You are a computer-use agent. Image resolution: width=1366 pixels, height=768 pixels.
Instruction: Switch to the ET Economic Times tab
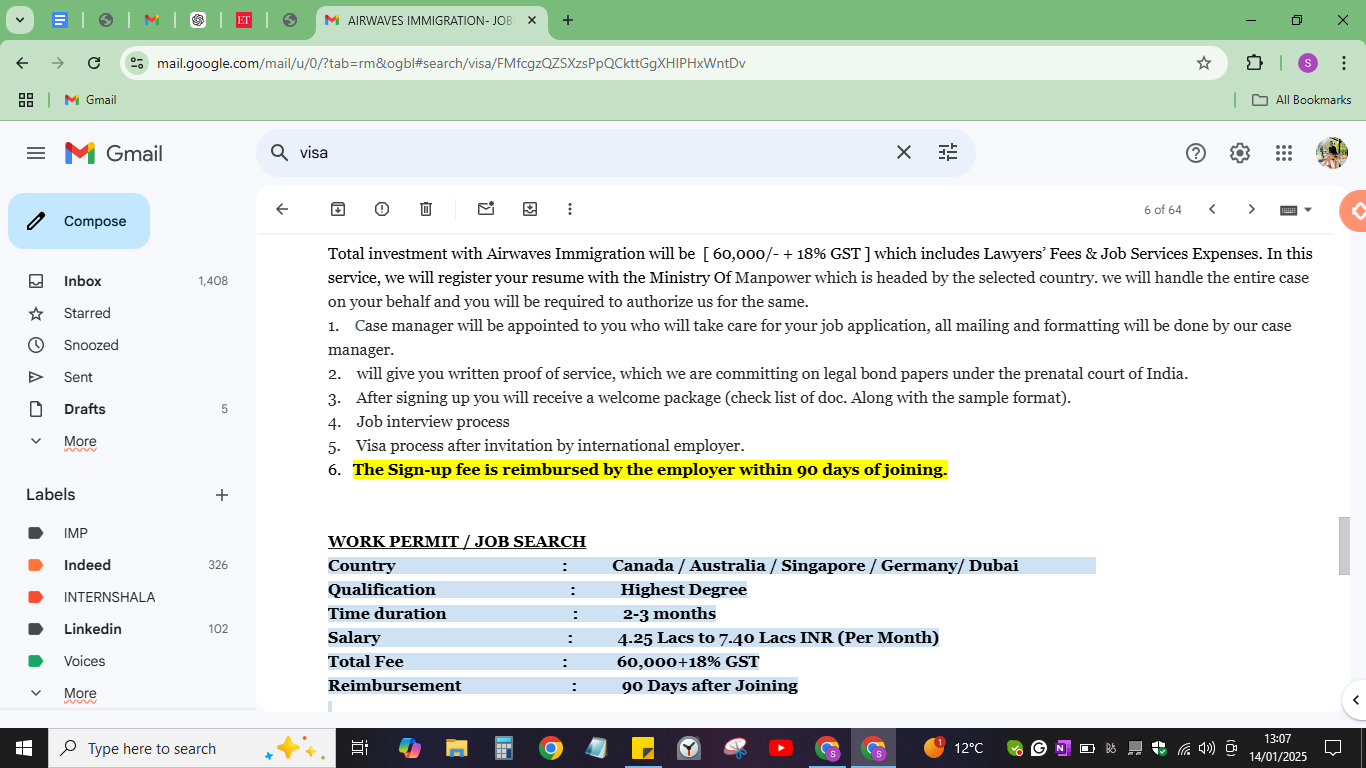point(244,20)
